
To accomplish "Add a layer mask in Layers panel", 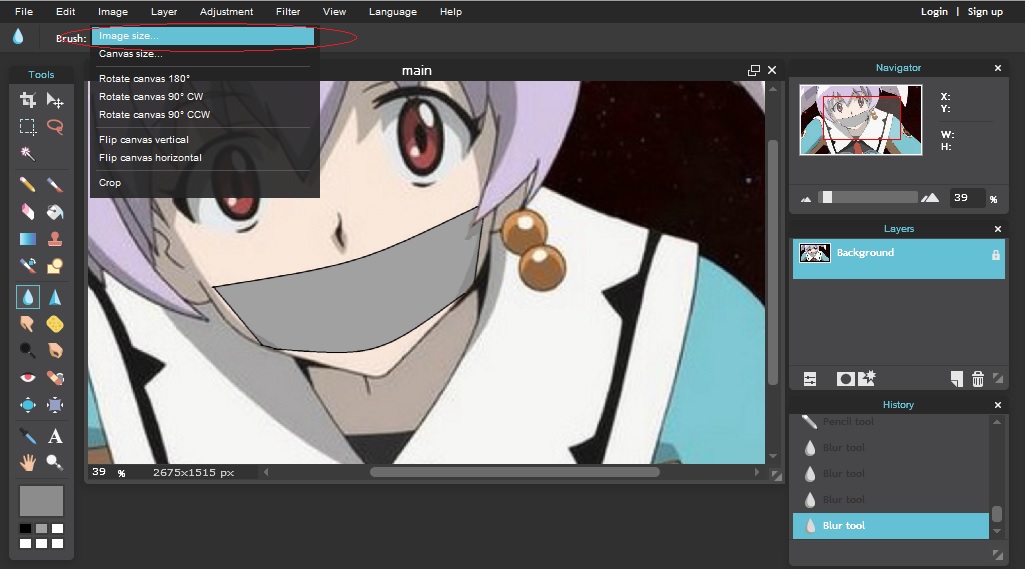I will click(x=845, y=379).
